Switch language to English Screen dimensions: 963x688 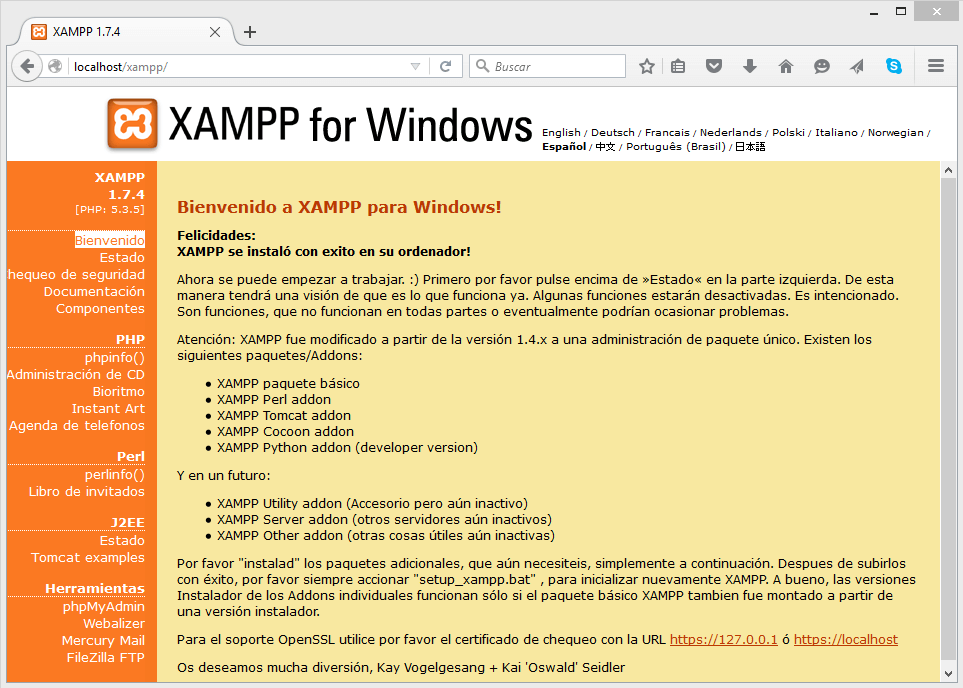click(561, 133)
